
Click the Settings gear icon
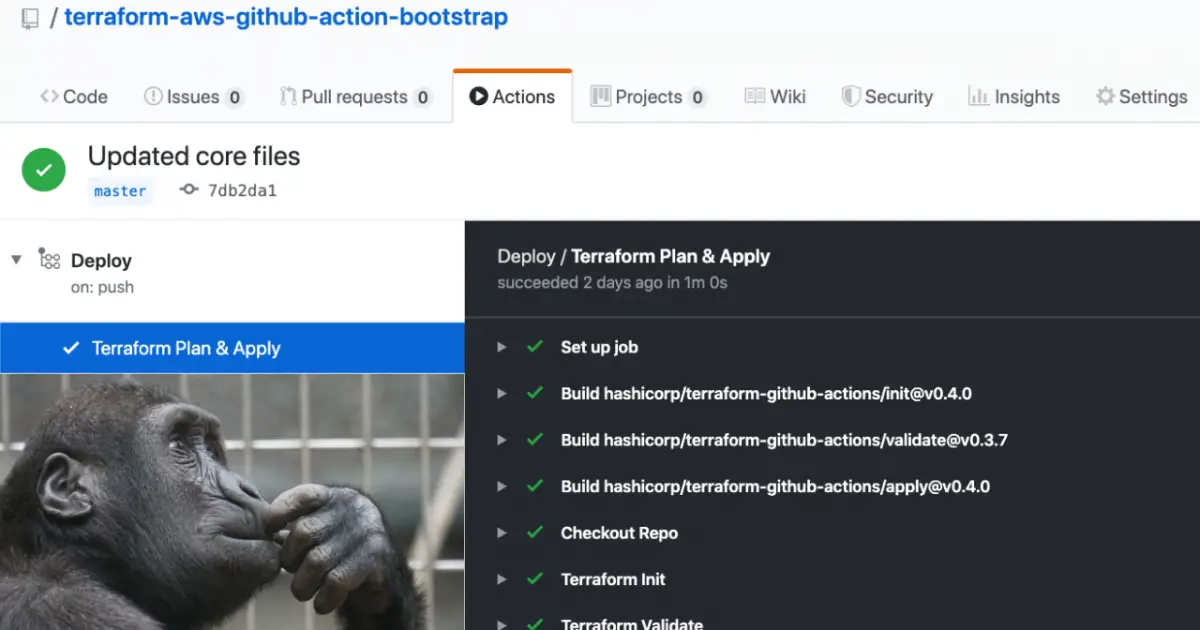1105,97
